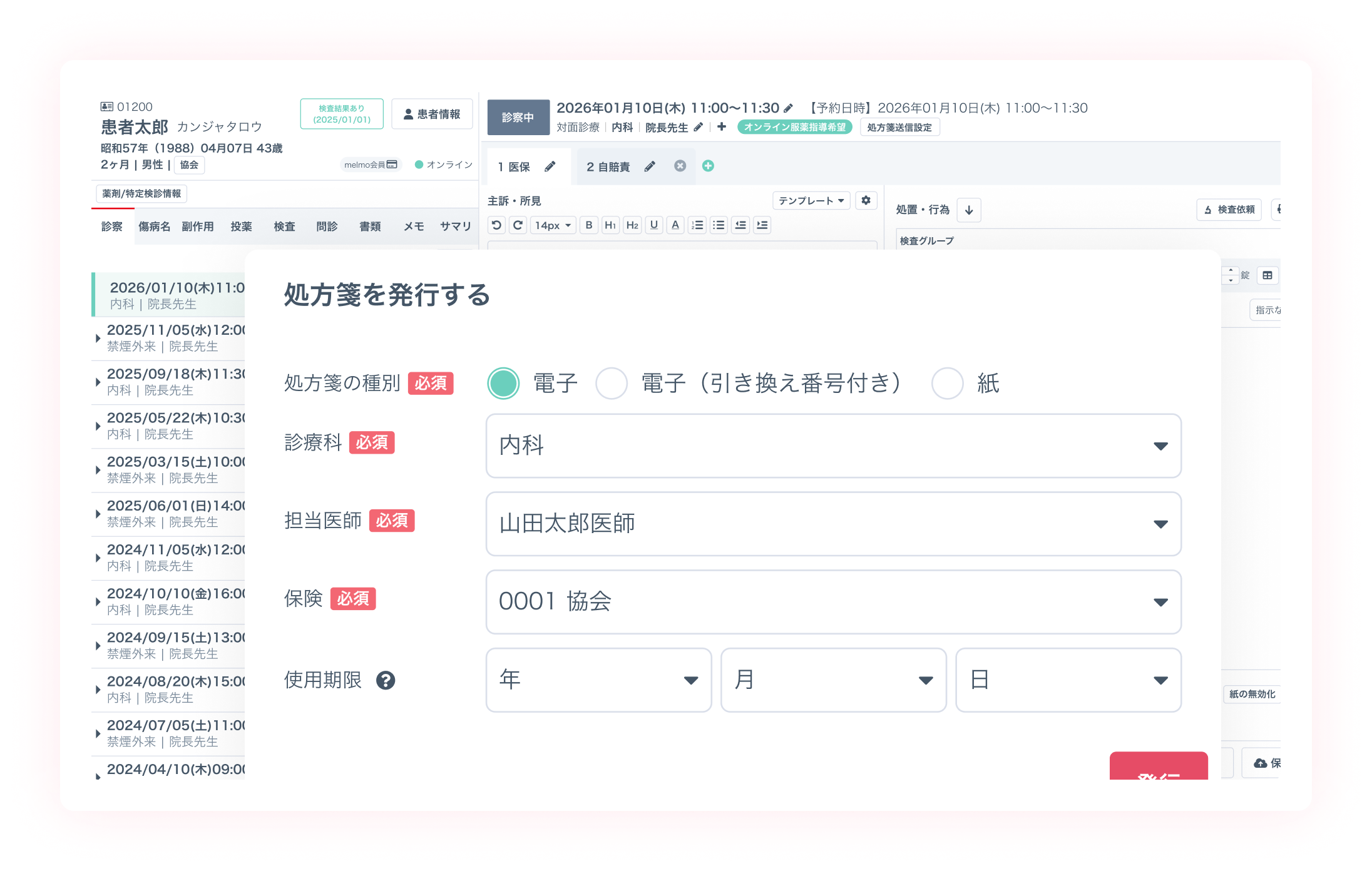Add new insurance tab with green plus
The width and height of the screenshot is (1372, 871).
[x=708, y=166]
